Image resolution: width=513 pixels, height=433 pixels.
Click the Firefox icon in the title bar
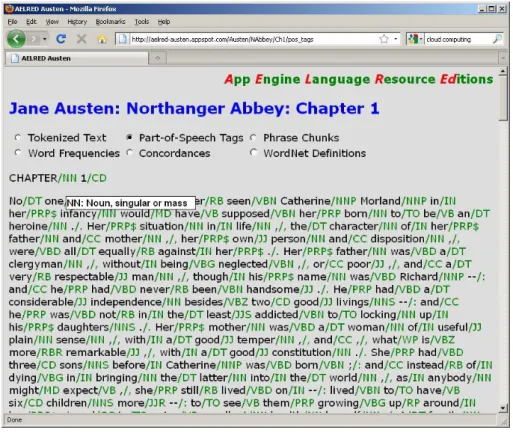10,9
